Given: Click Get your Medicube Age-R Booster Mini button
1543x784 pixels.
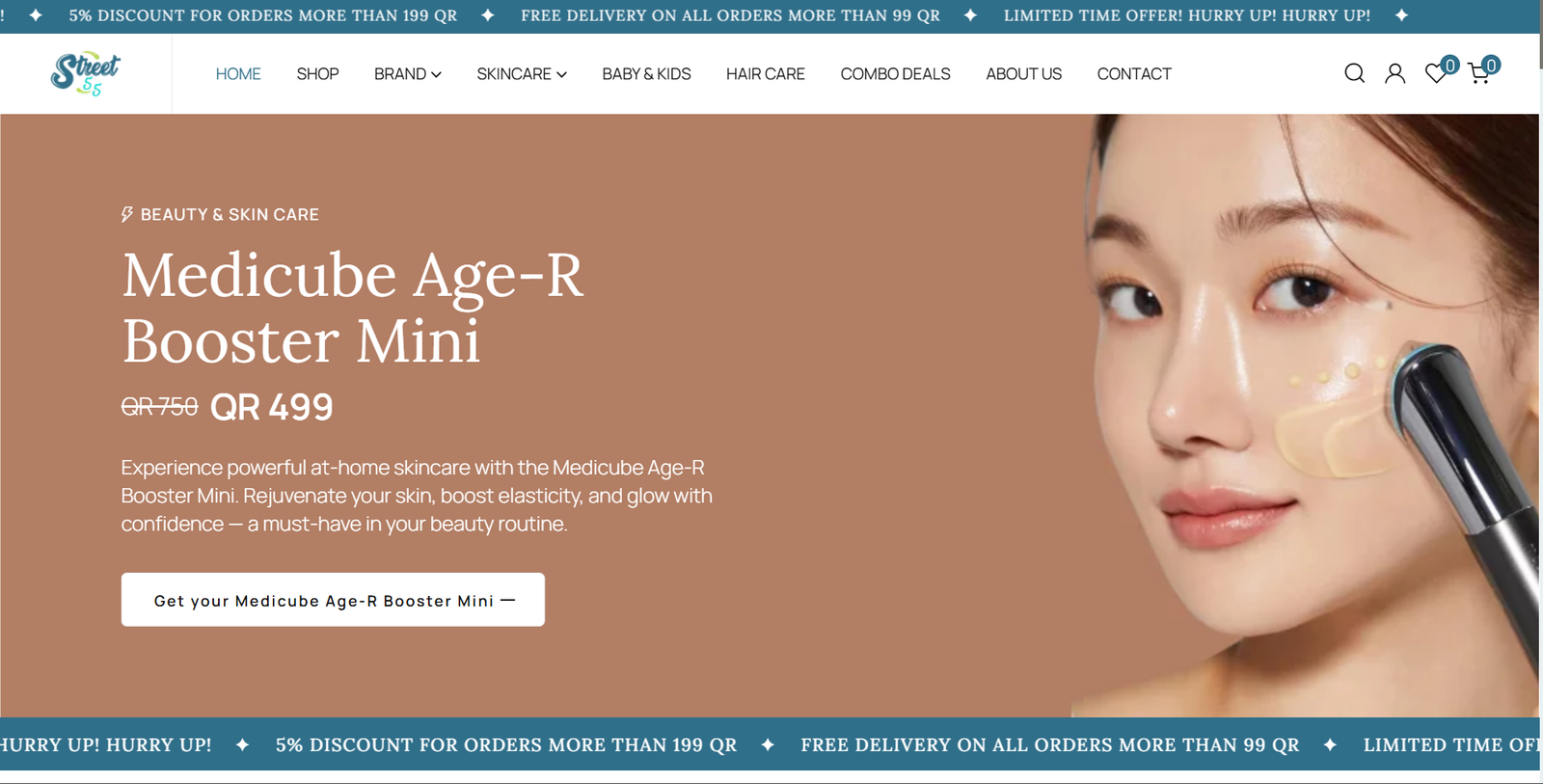Looking at the screenshot, I should click(x=333, y=600).
